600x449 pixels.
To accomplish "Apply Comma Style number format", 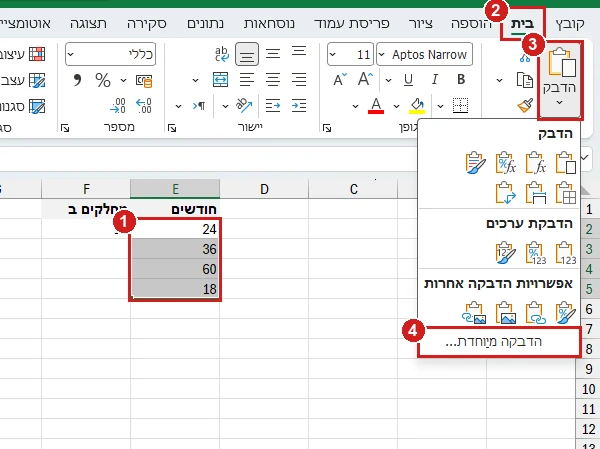I will click(x=77, y=80).
